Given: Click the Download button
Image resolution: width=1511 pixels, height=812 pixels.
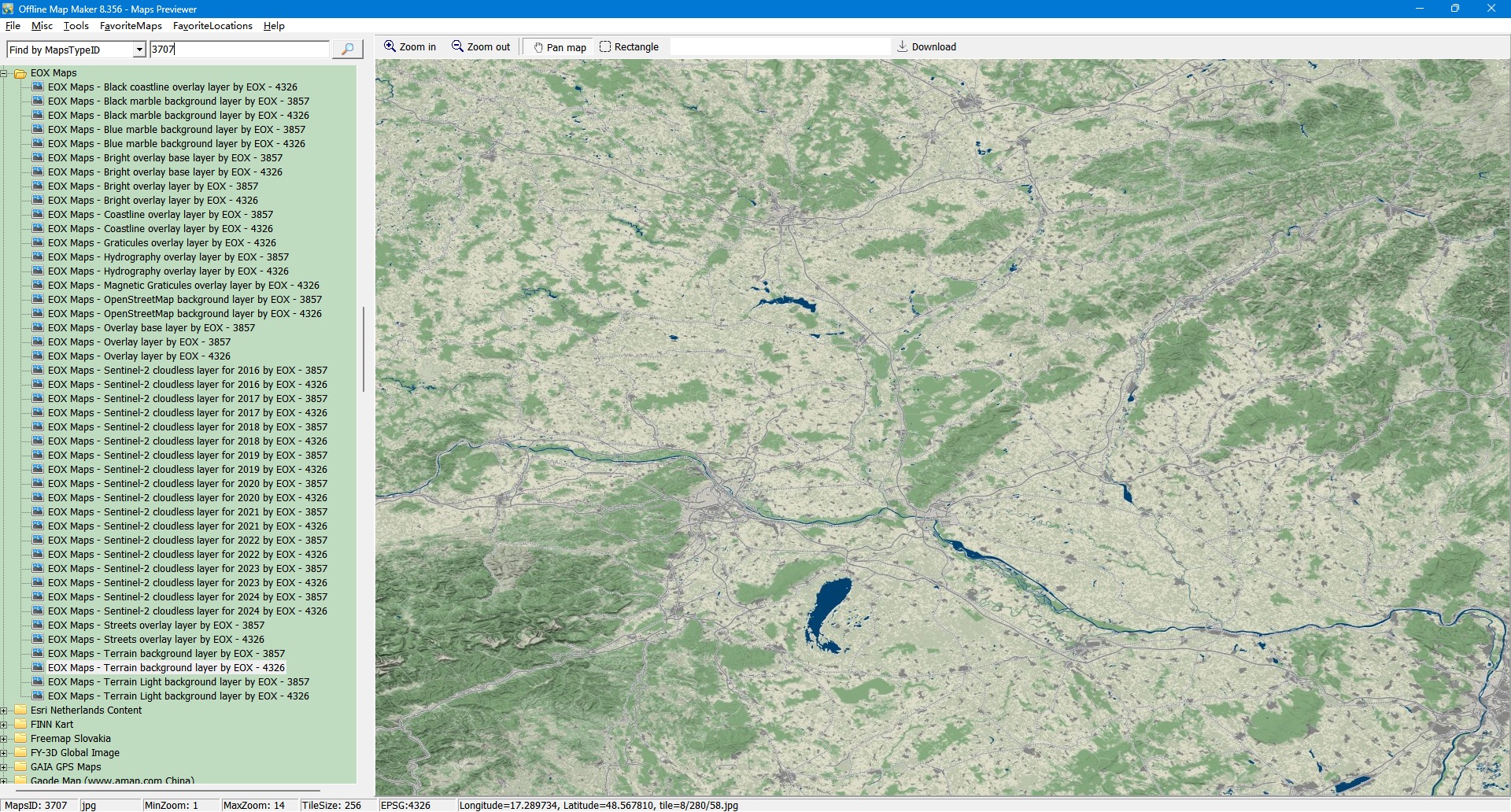Looking at the screenshot, I should point(926,47).
